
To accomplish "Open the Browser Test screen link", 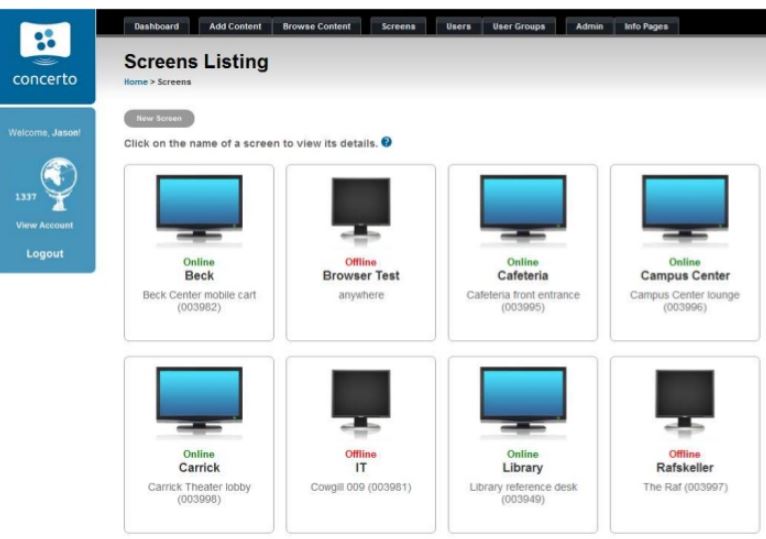I will [x=361, y=276].
